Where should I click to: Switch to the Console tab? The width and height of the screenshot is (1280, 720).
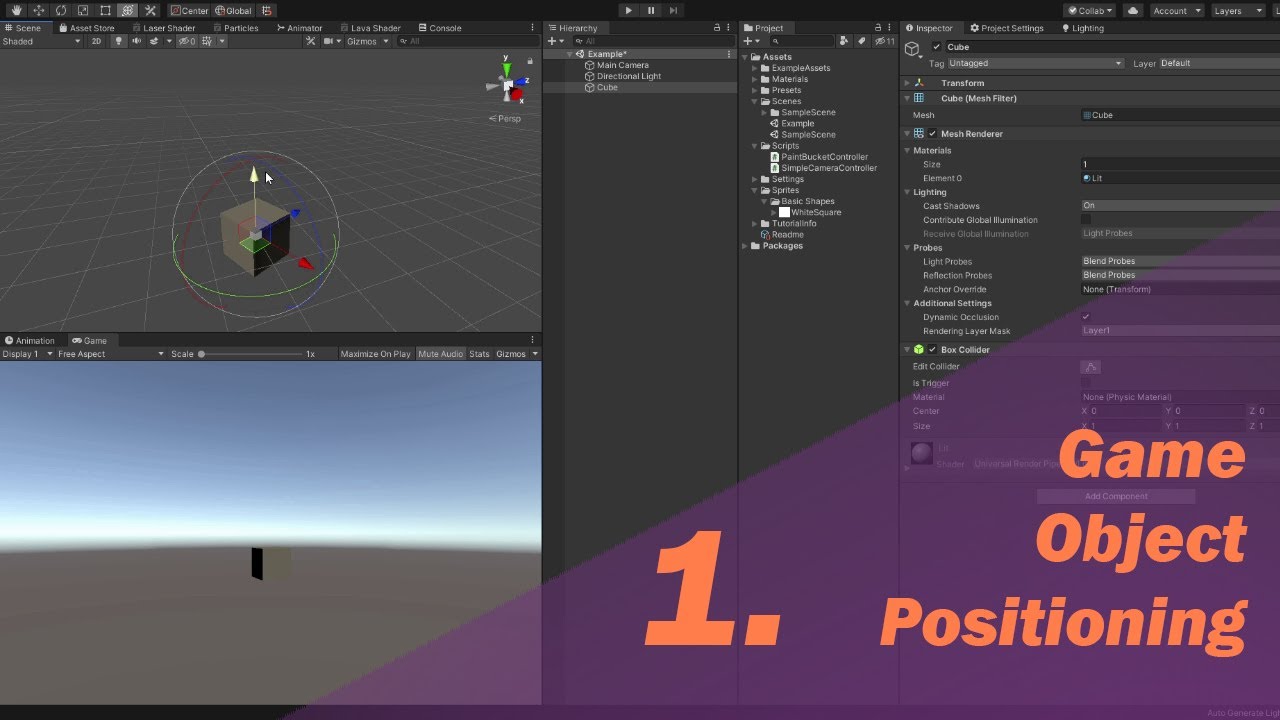440,28
